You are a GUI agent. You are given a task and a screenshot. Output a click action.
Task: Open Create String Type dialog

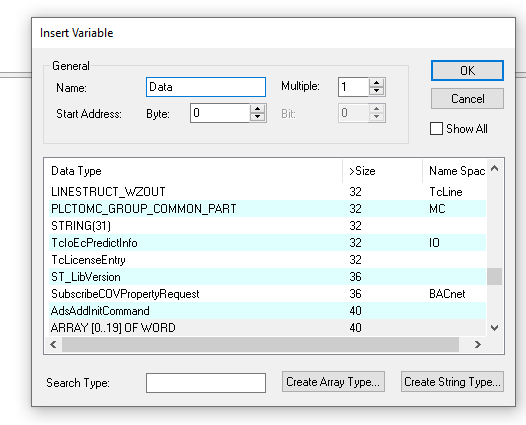point(452,382)
